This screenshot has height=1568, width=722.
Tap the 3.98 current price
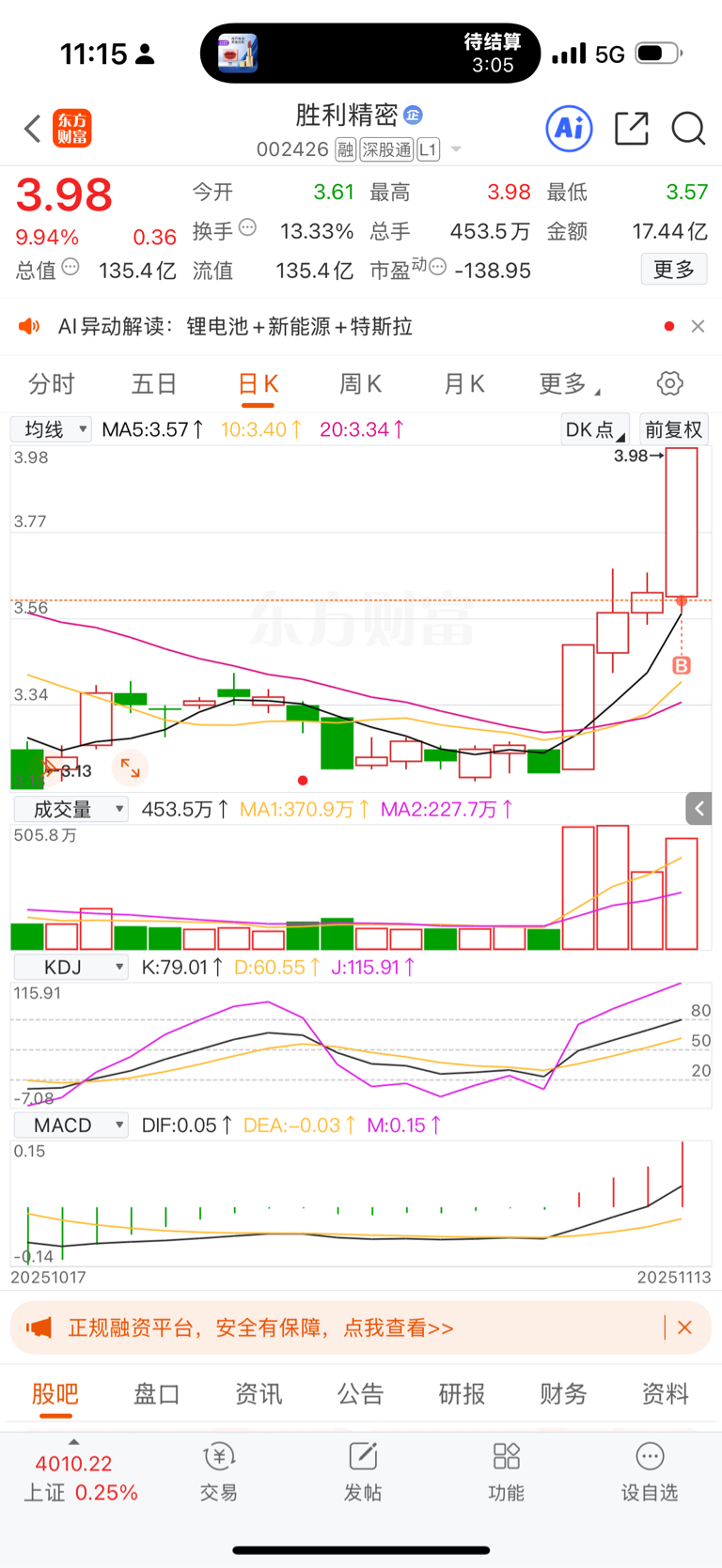pos(64,195)
